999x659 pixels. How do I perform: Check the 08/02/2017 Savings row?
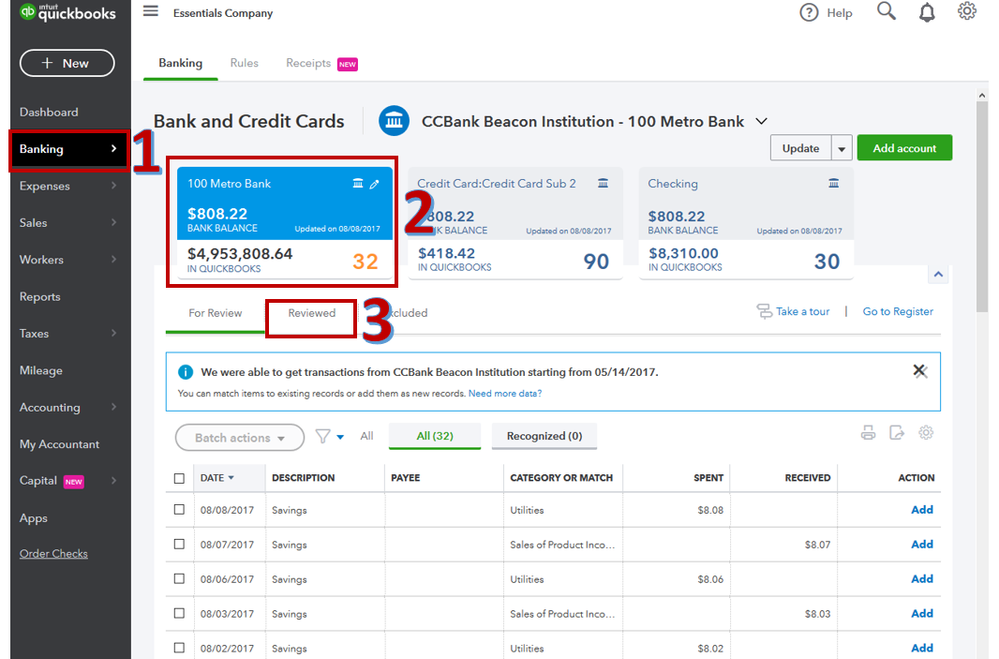tap(179, 648)
